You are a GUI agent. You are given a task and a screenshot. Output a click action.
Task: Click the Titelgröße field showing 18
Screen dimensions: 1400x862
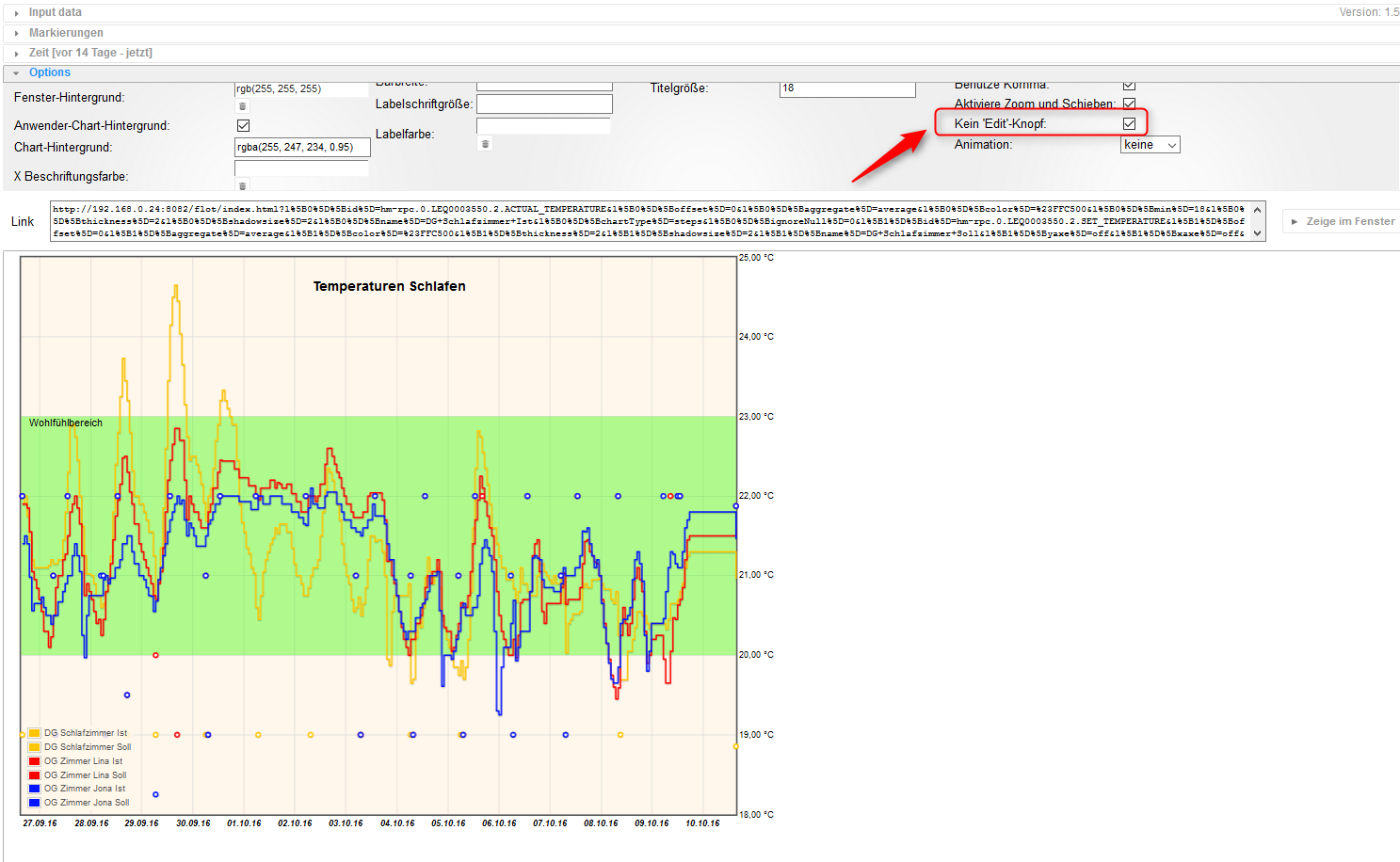pyautogui.click(x=847, y=88)
